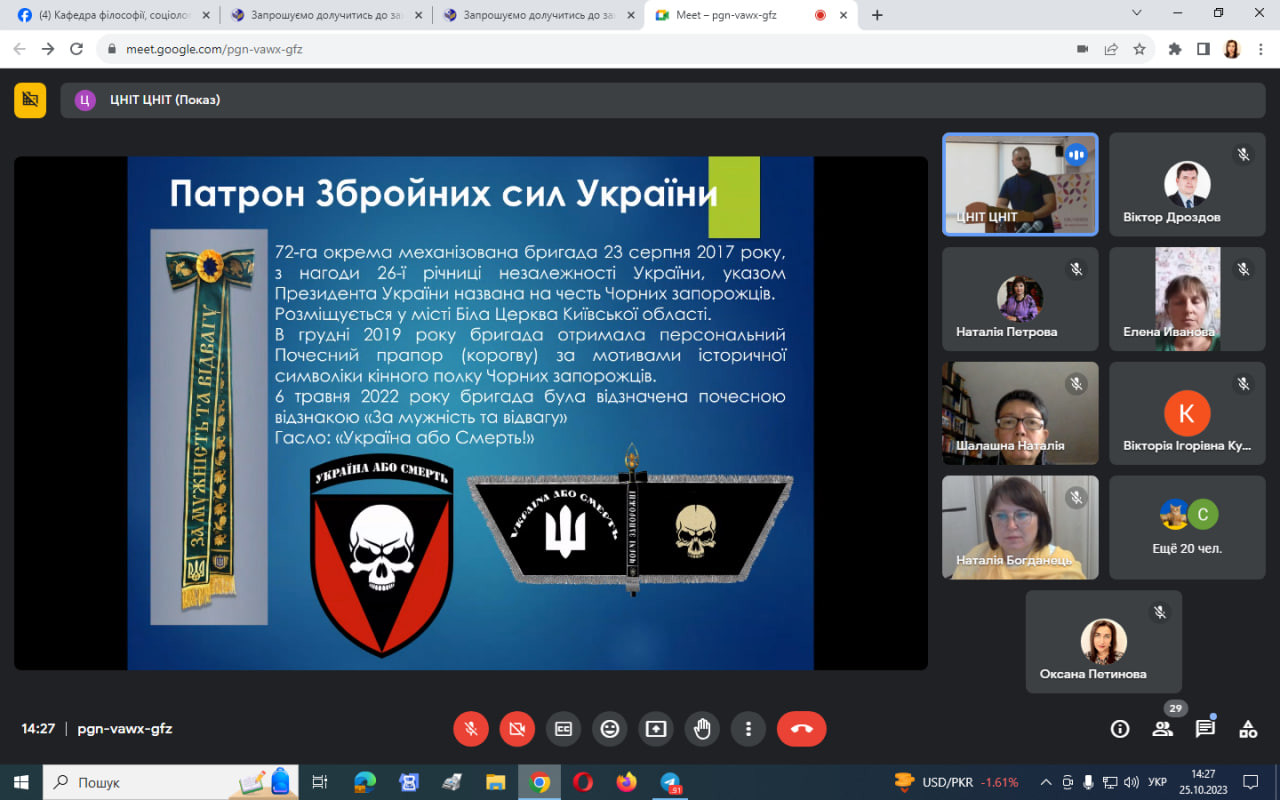1280x800 pixels.
Task: Show the participants people panel
Action: click(x=1163, y=729)
